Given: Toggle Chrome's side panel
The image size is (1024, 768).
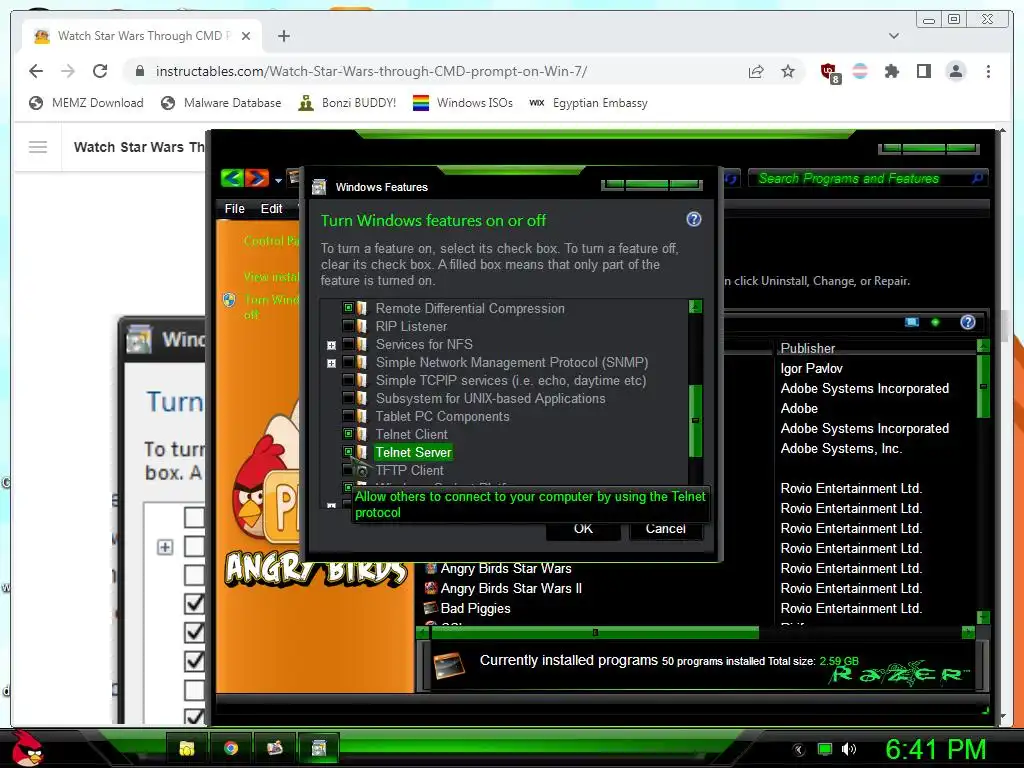Looking at the screenshot, I should coord(923,71).
